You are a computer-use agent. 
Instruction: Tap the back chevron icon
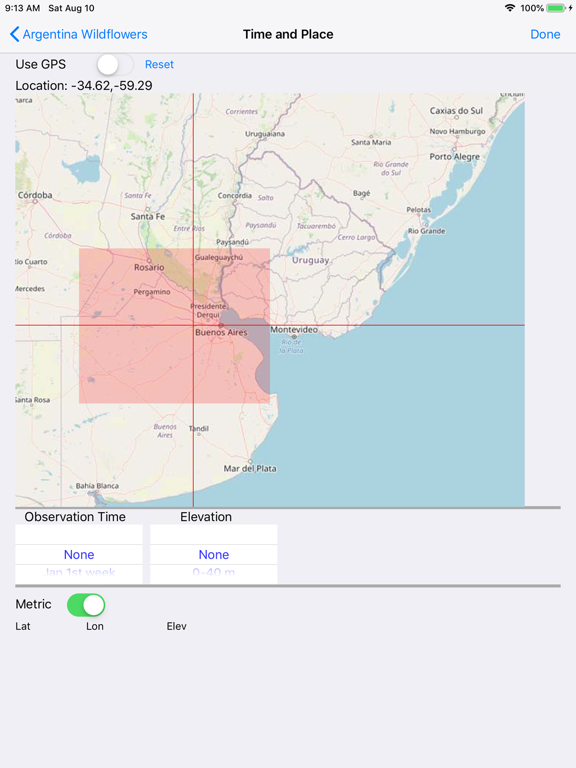[x=15, y=34]
